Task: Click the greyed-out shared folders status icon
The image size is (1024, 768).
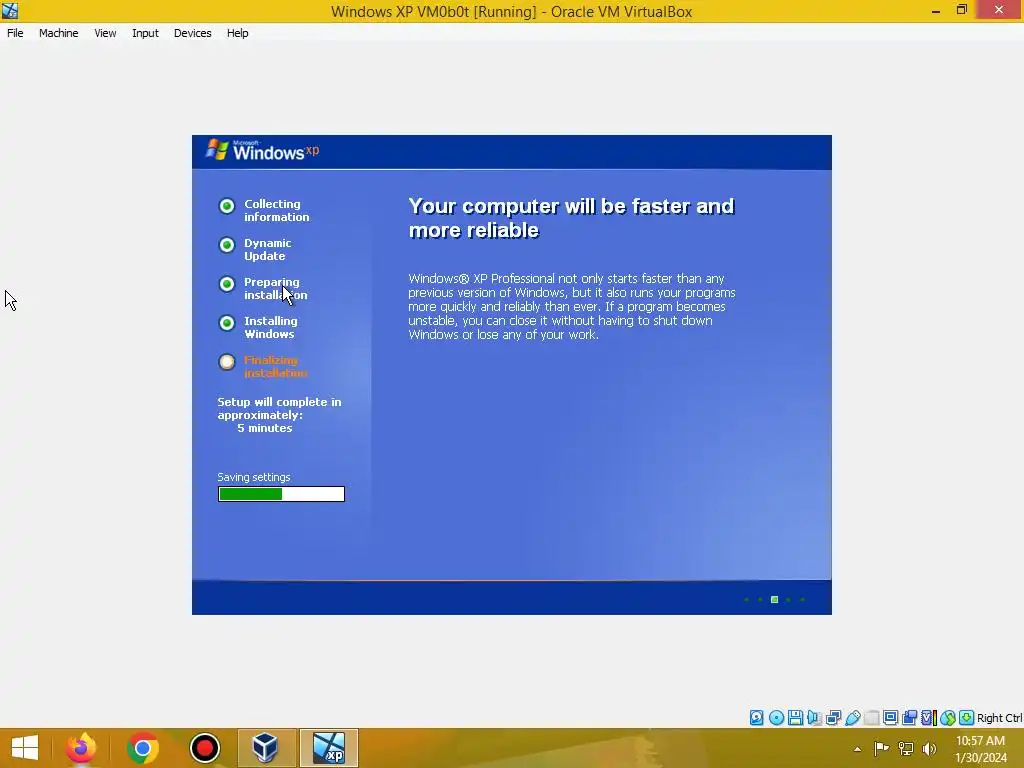Action: pyautogui.click(x=871, y=718)
